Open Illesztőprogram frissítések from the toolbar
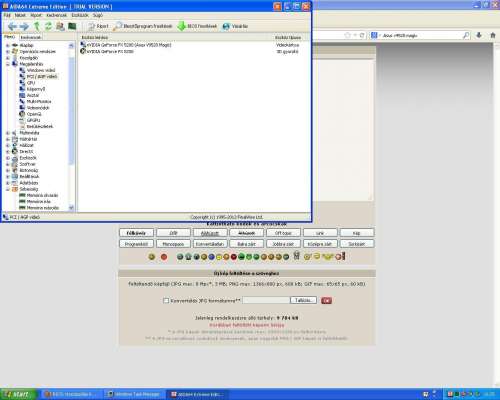This screenshot has width=500, height=400. [143, 26]
